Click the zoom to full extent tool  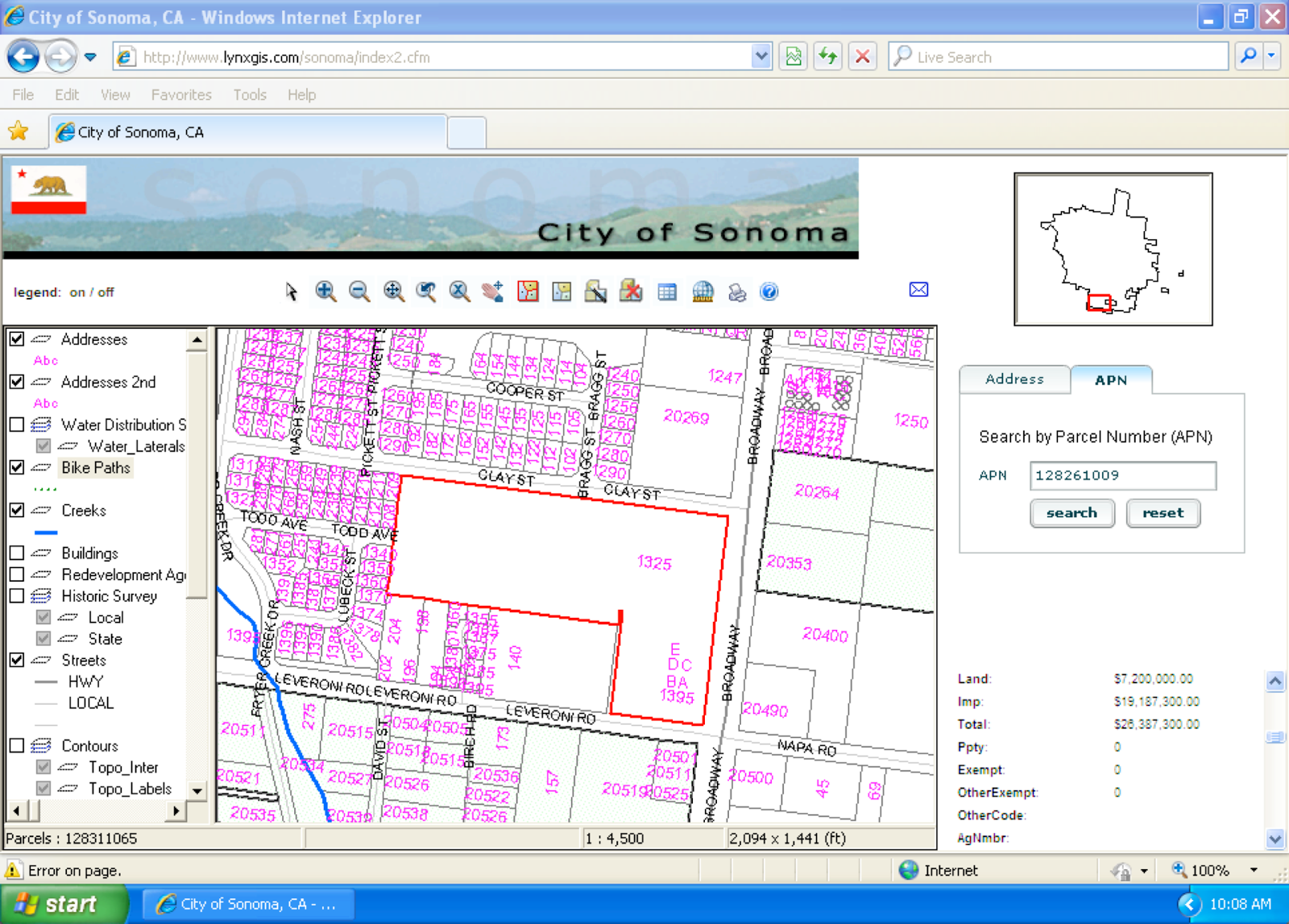(393, 292)
